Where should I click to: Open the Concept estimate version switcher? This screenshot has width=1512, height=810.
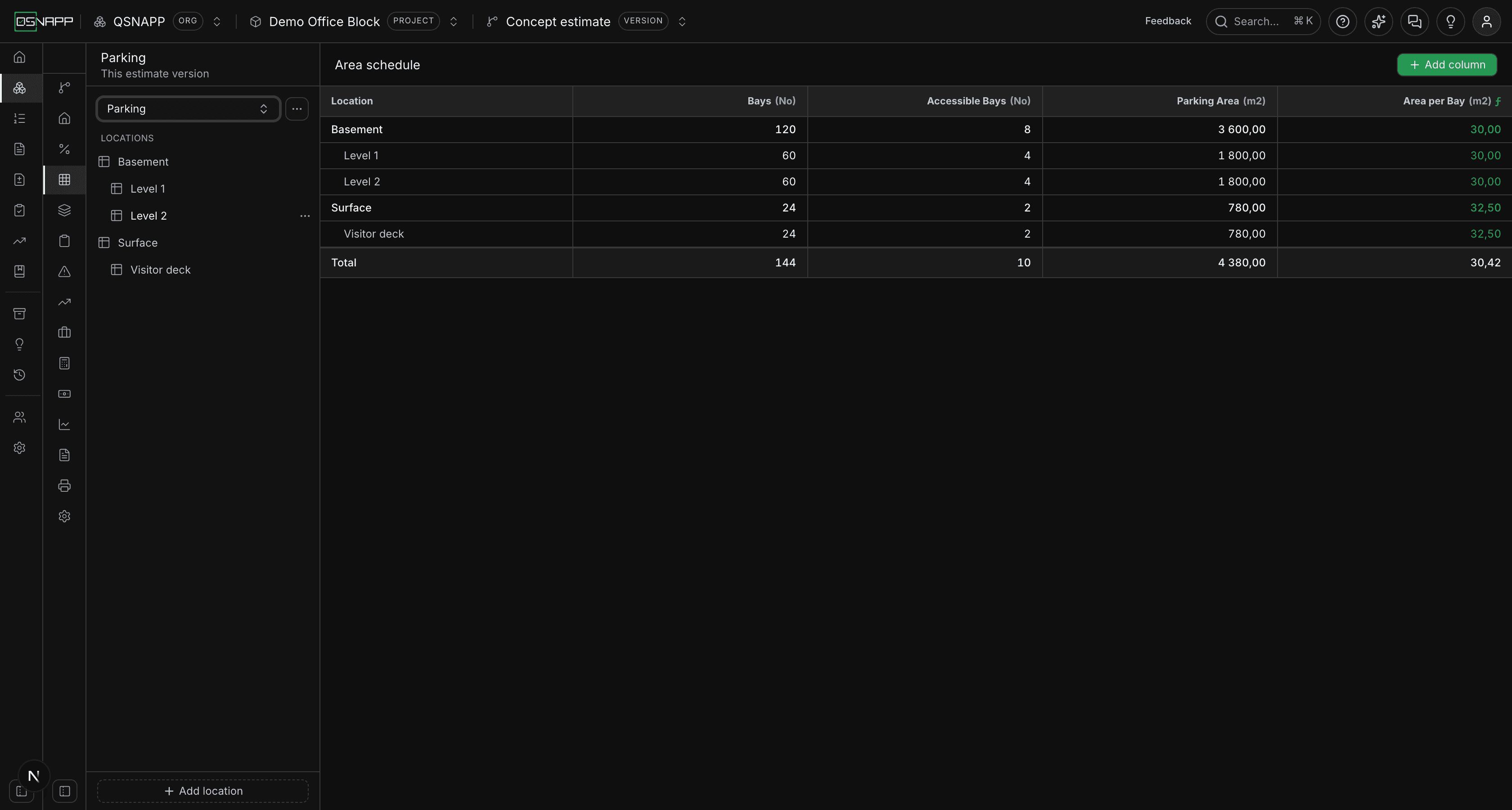(682, 22)
